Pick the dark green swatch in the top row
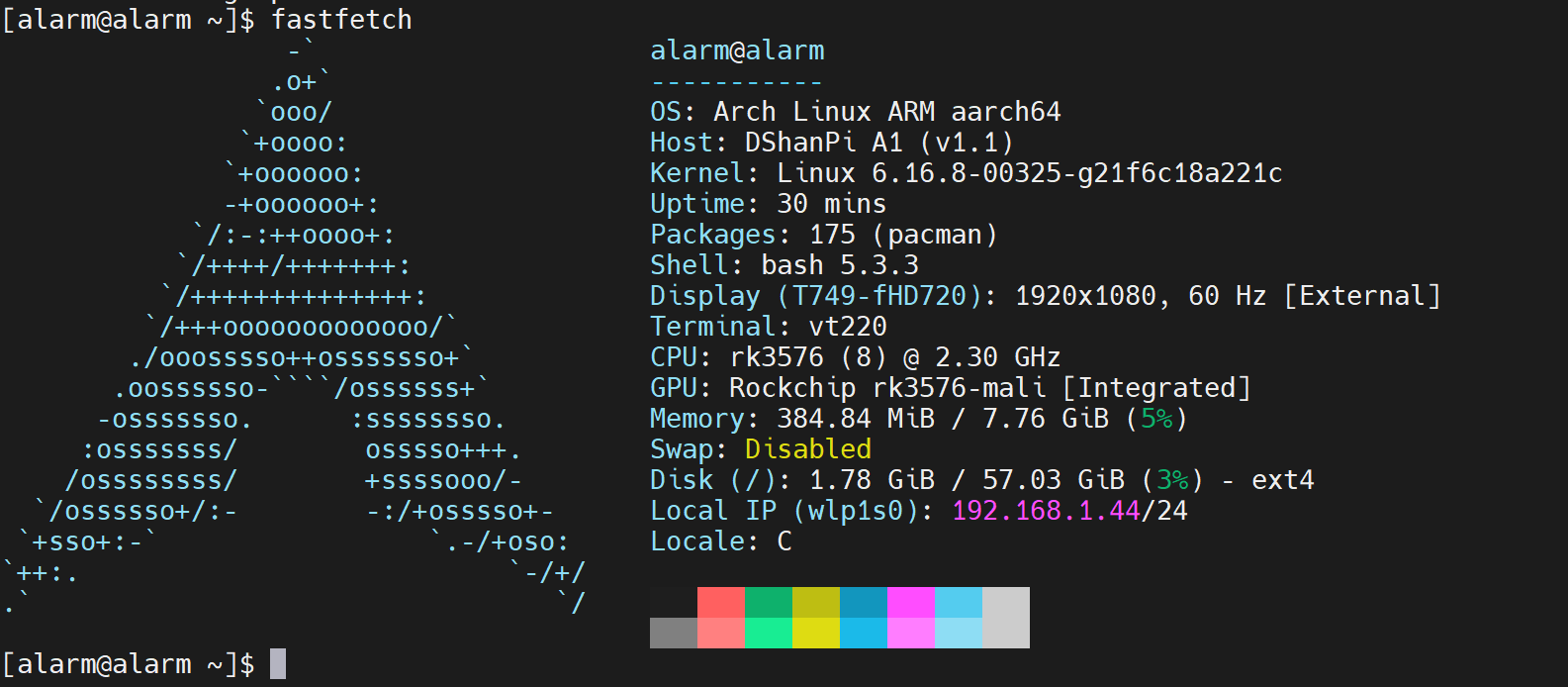Image resolution: width=1568 pixels, height=687 pixels. pyautogui.click(x=769, y=602)
